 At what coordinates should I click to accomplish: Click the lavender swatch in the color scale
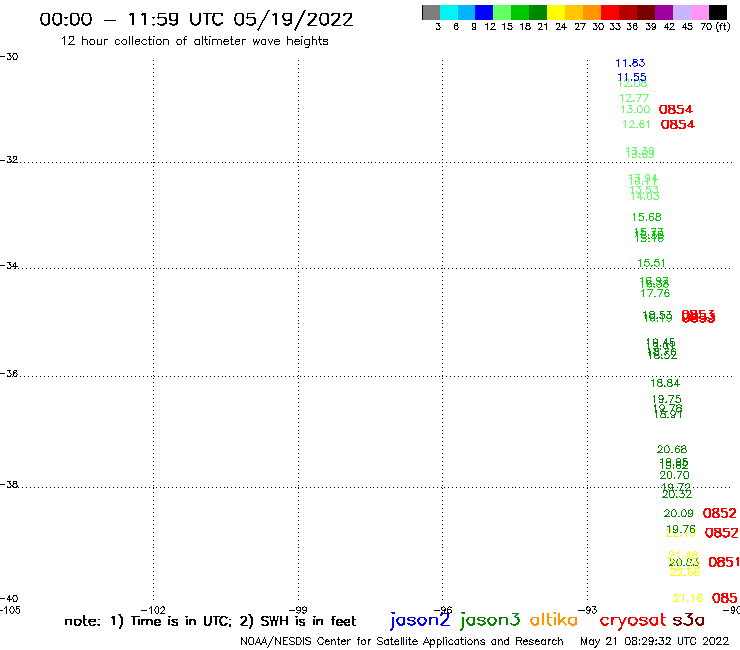click(x=682, y=12)
